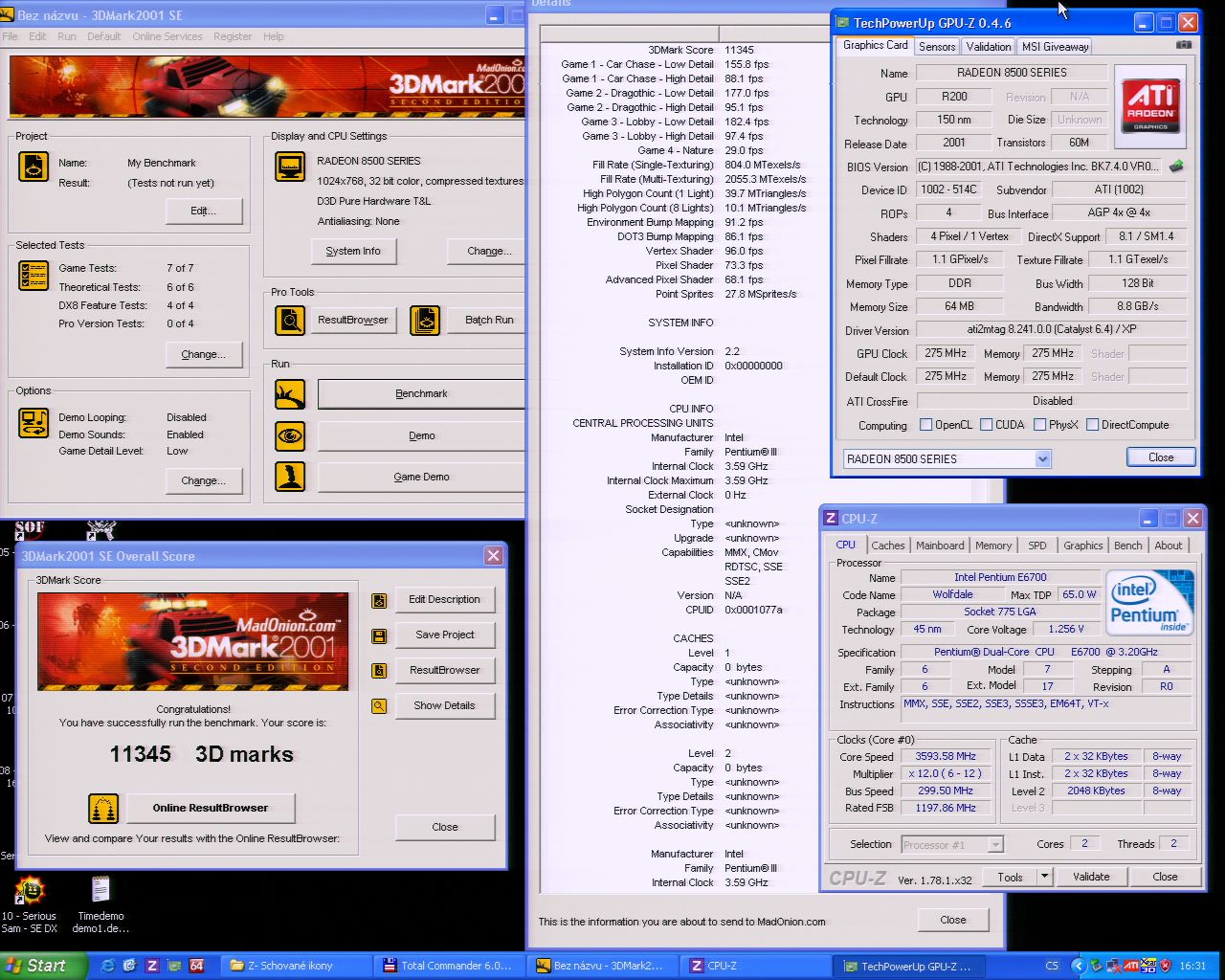Switch to the Sensors tab in GPU-Z
Screen dimensions: 1225x980
pyautogui.click(x=937, y=47)
